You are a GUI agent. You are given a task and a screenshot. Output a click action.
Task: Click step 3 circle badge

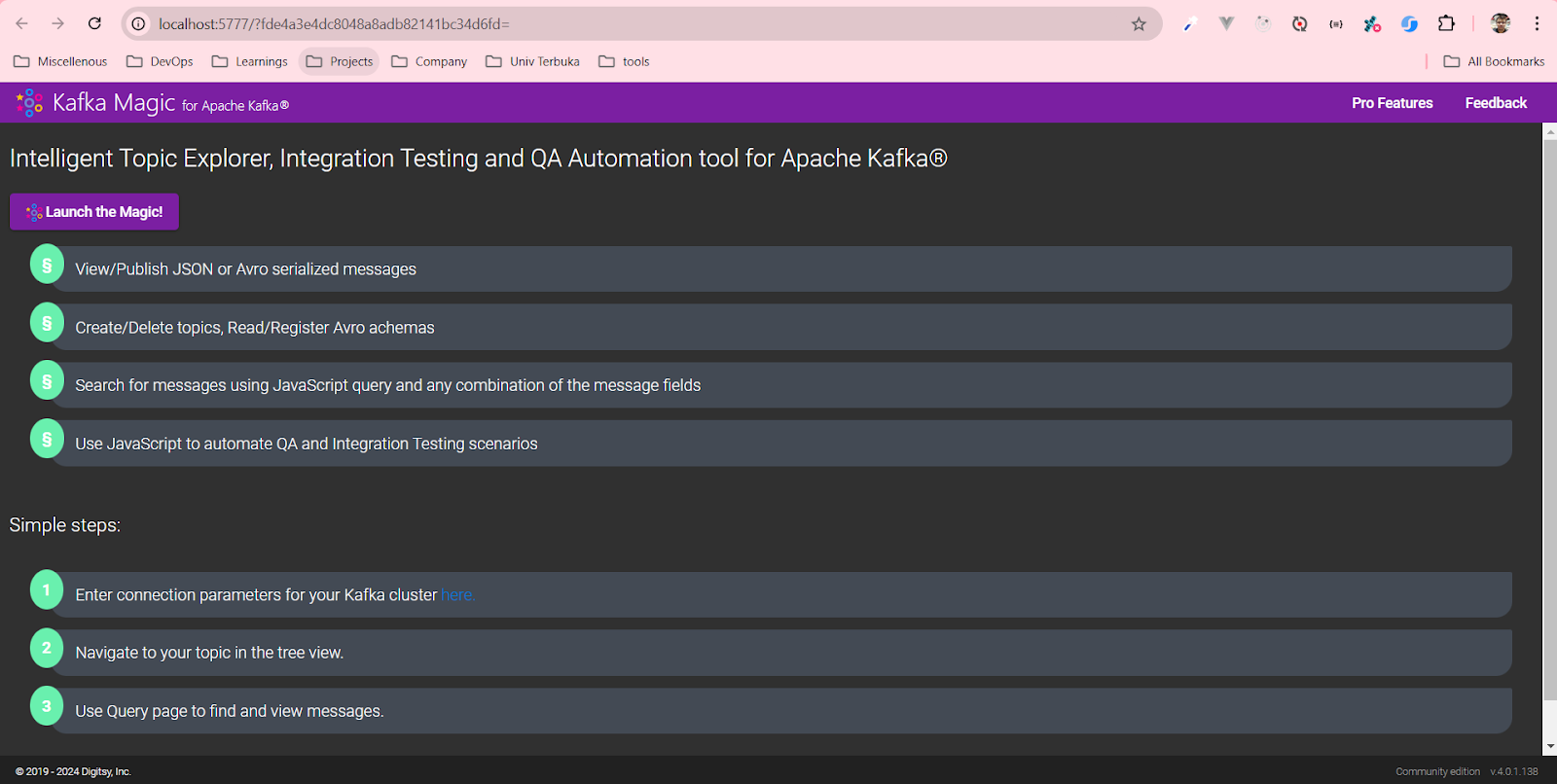(47, 706)
